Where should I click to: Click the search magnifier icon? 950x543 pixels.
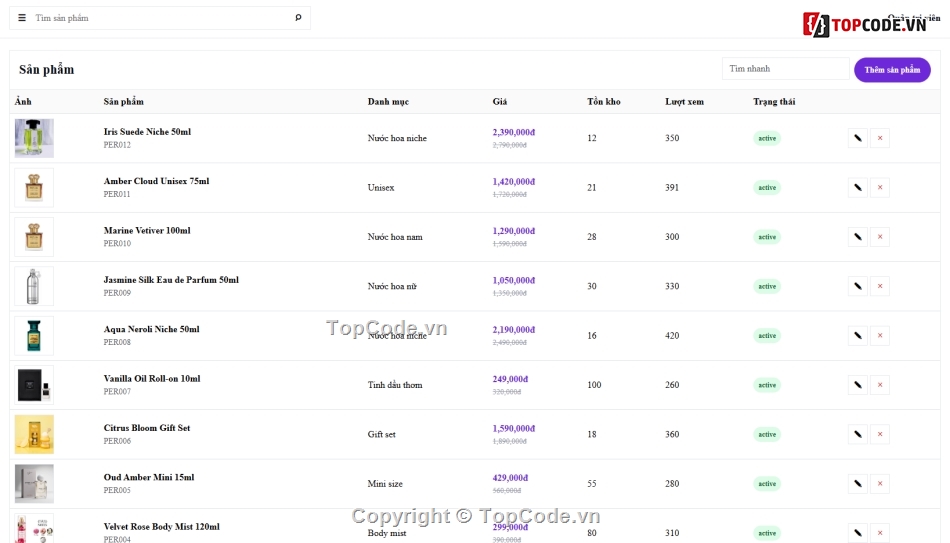[298, 18]
